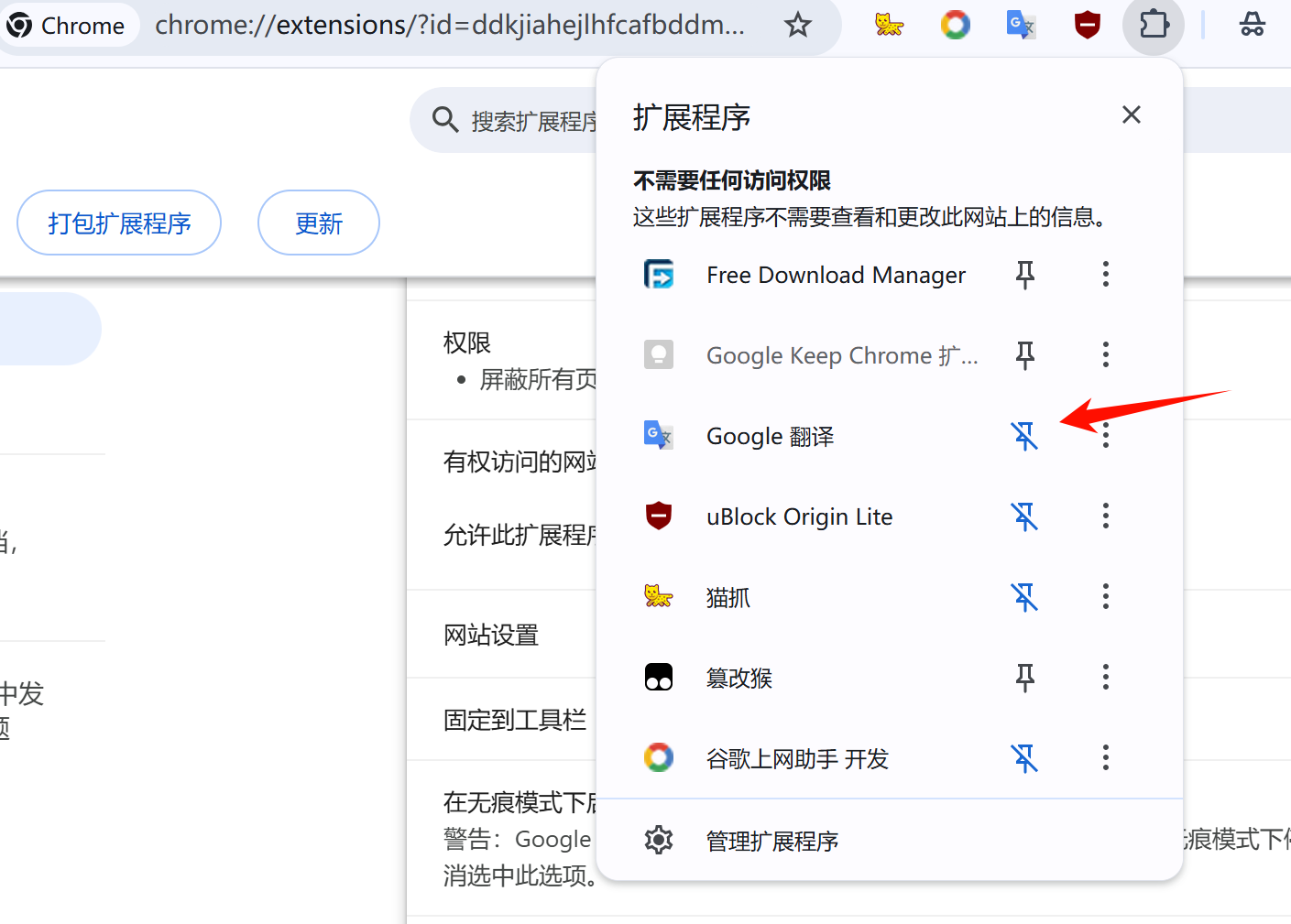The width and height of the screenshot is (1291, 924).
Task: Open more options for uBlock Origin Lite
Action: 1106,516
